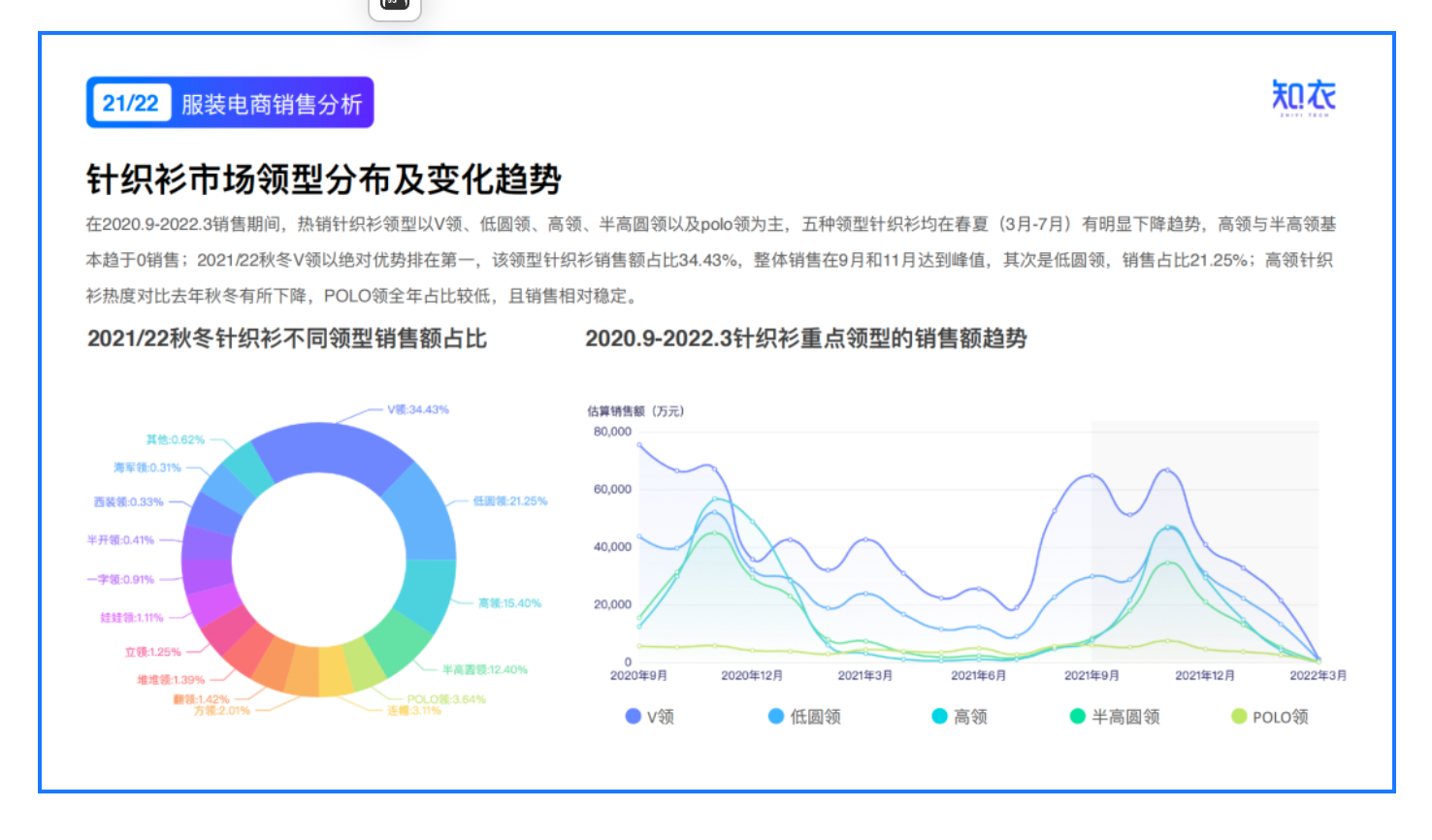Click the 低圆领 legend dot
Screen dimensions: 1432x840
click(x=776, y=716)
